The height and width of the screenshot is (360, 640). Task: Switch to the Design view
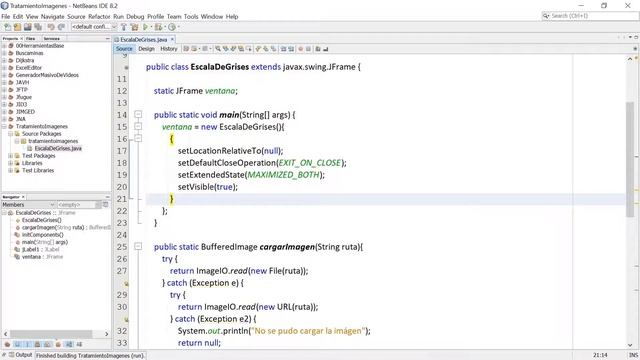pos(146,49)
